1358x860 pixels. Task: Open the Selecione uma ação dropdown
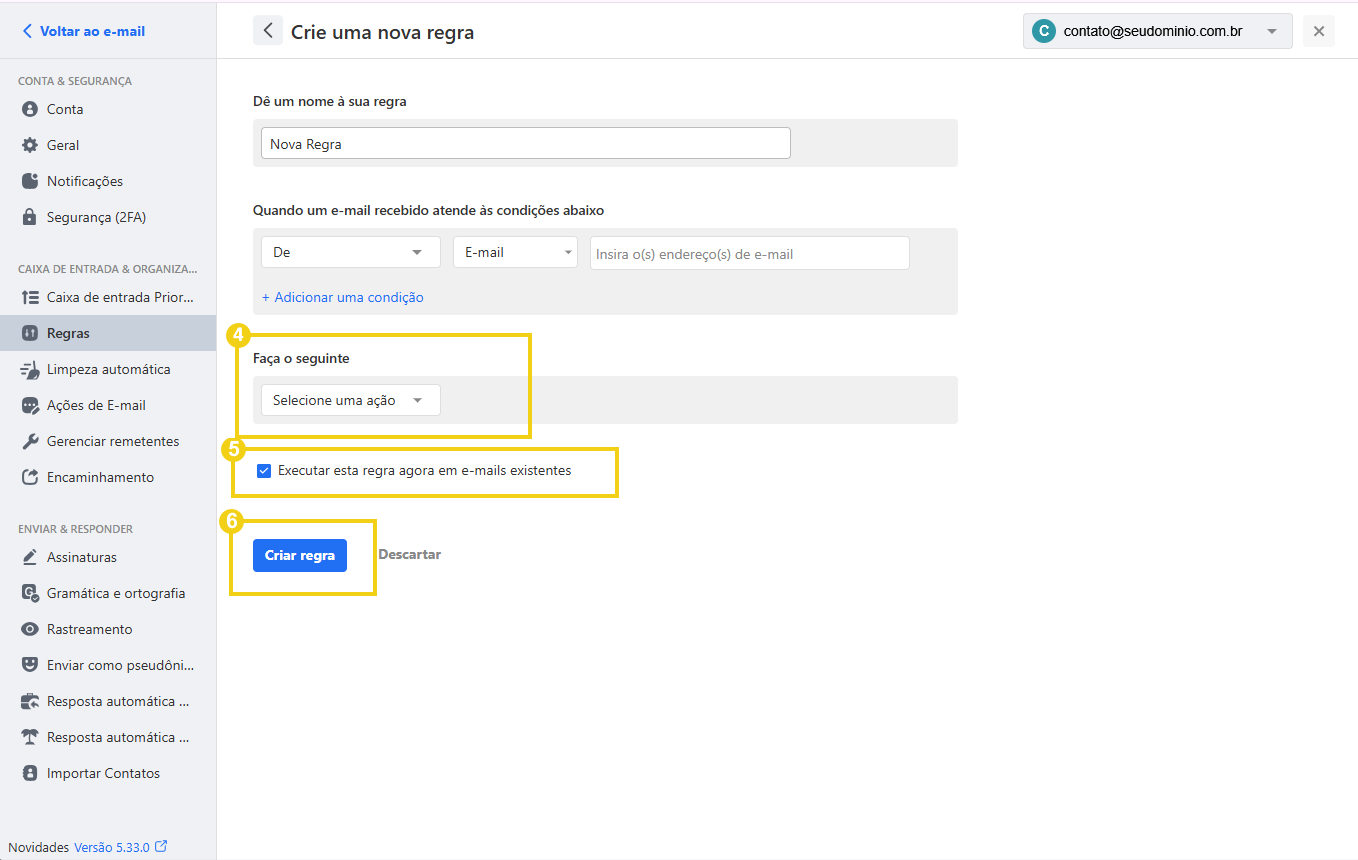(x=350, y=399)
